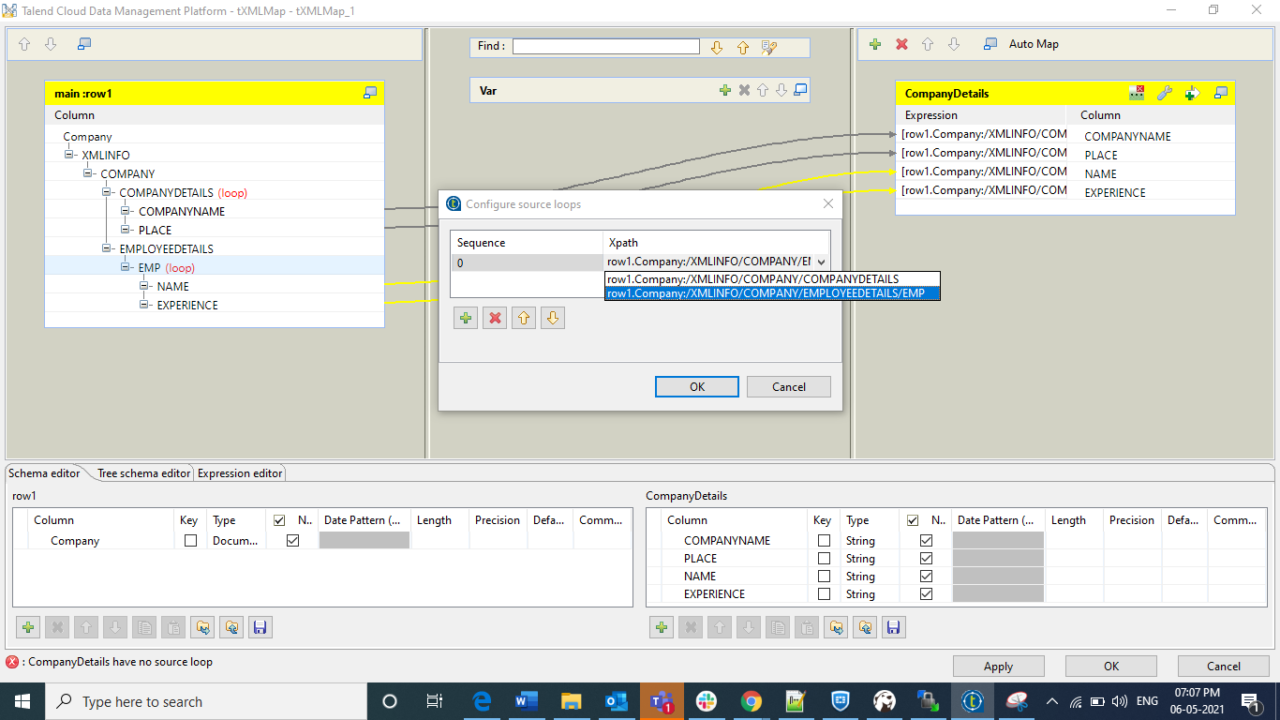Save the CompanyDetails schema as file
This screenshot has width=1280, height=720.
894,627
